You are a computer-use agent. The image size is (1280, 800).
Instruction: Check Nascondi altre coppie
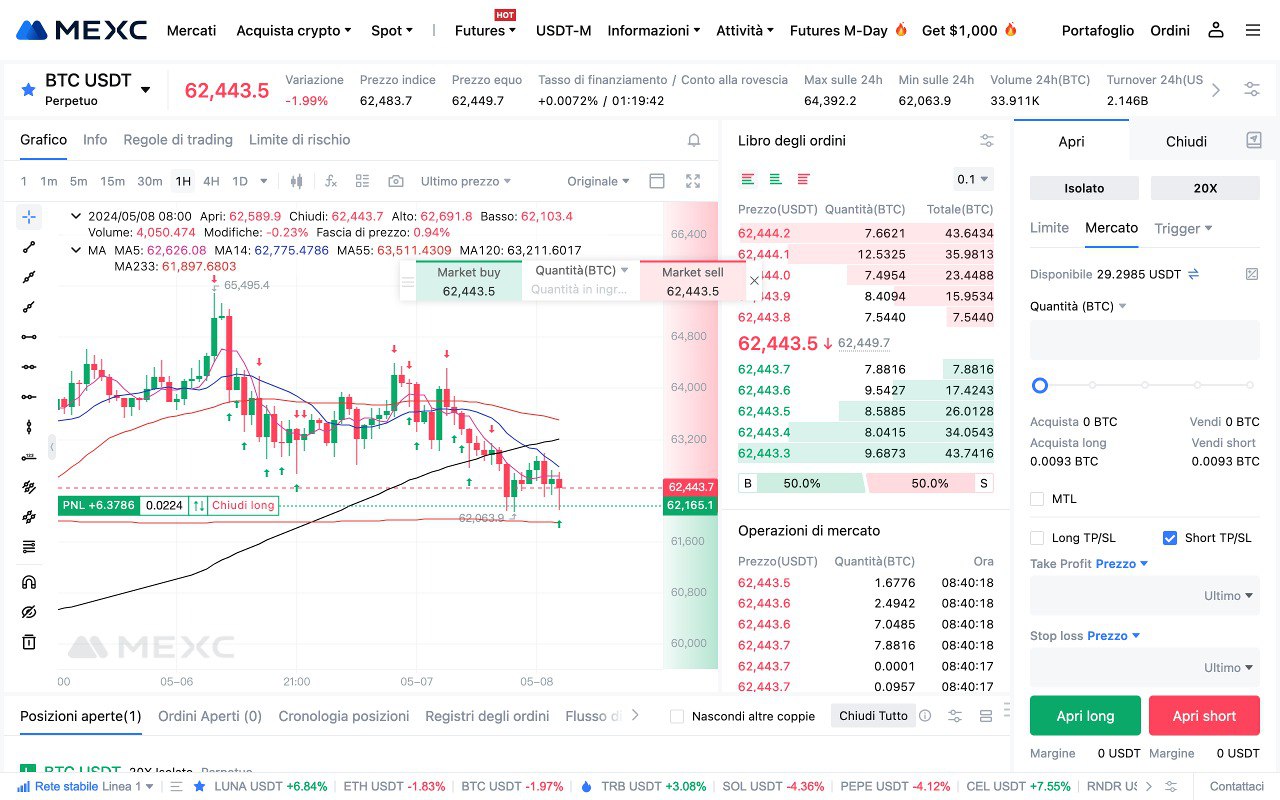[x=677, y=716]
